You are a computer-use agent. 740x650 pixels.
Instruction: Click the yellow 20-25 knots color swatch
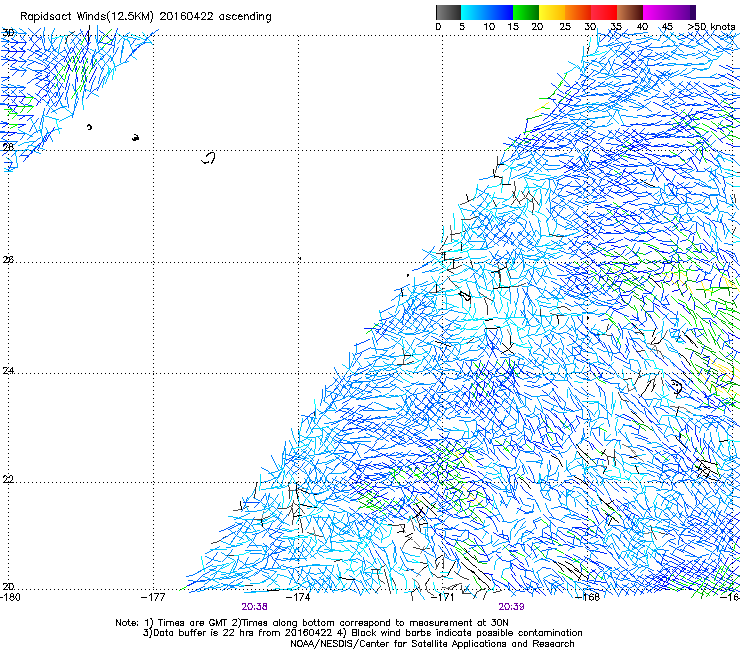[x=552, y=12]
